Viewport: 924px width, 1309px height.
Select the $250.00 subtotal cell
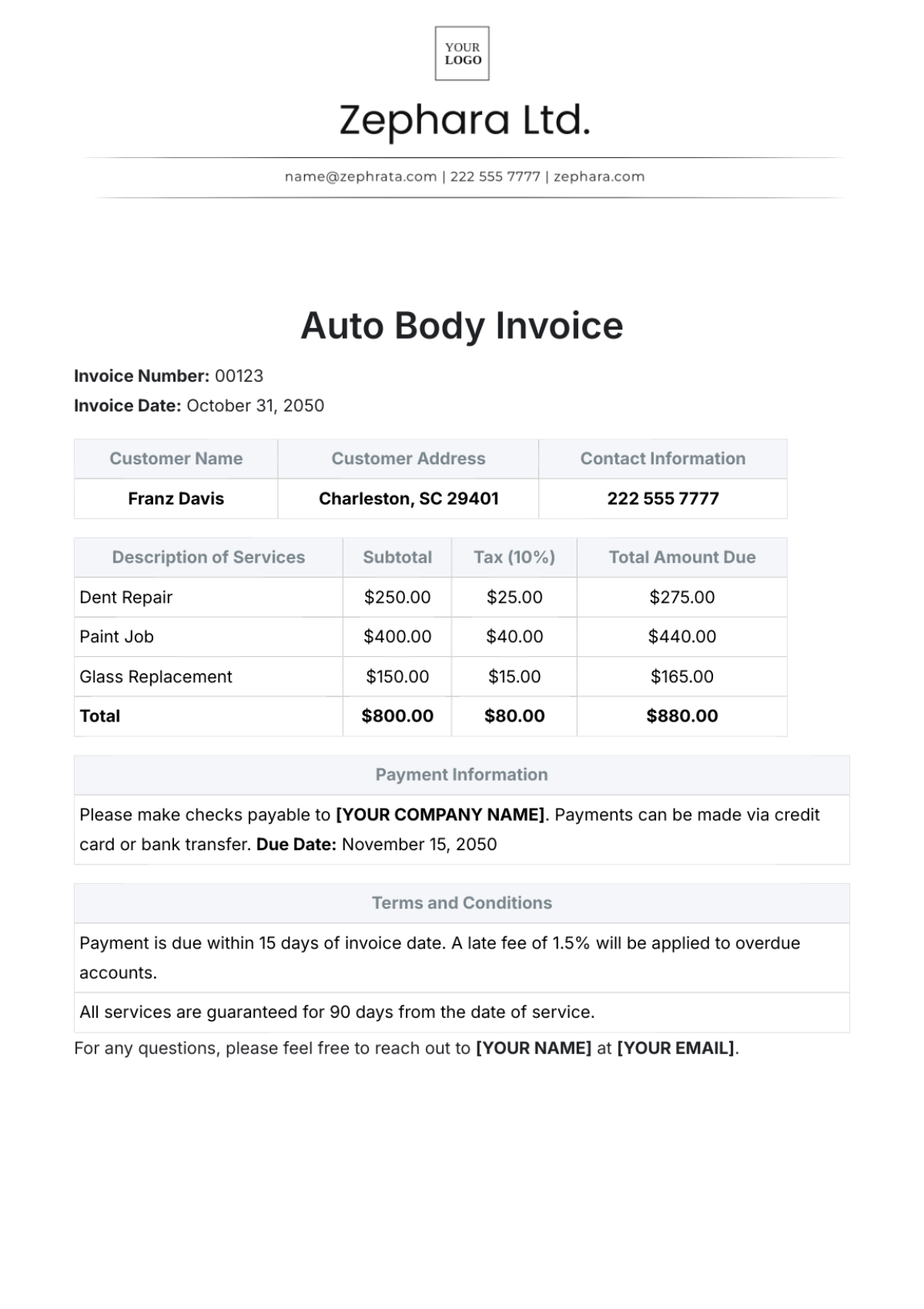point(397,598)
